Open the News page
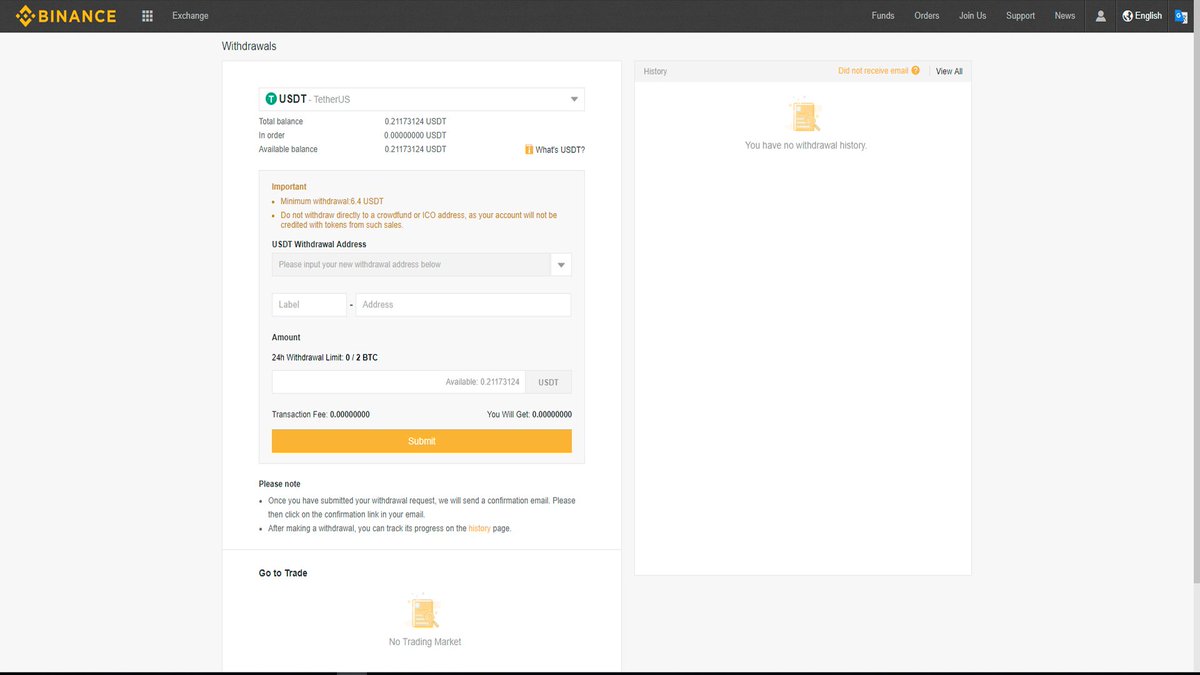This screenshot has height=675, width=1200. (x=1065, y=16)
